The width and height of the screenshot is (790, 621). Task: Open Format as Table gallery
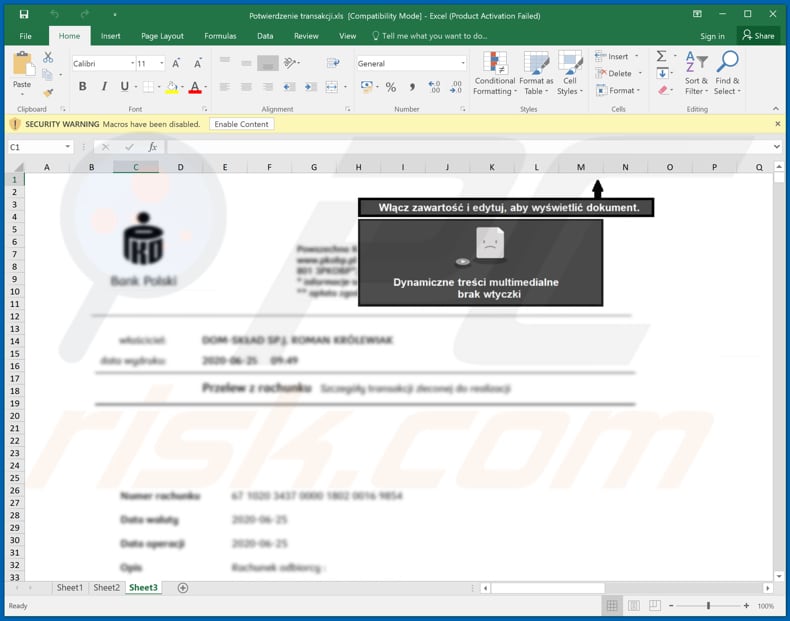point(536,73)
